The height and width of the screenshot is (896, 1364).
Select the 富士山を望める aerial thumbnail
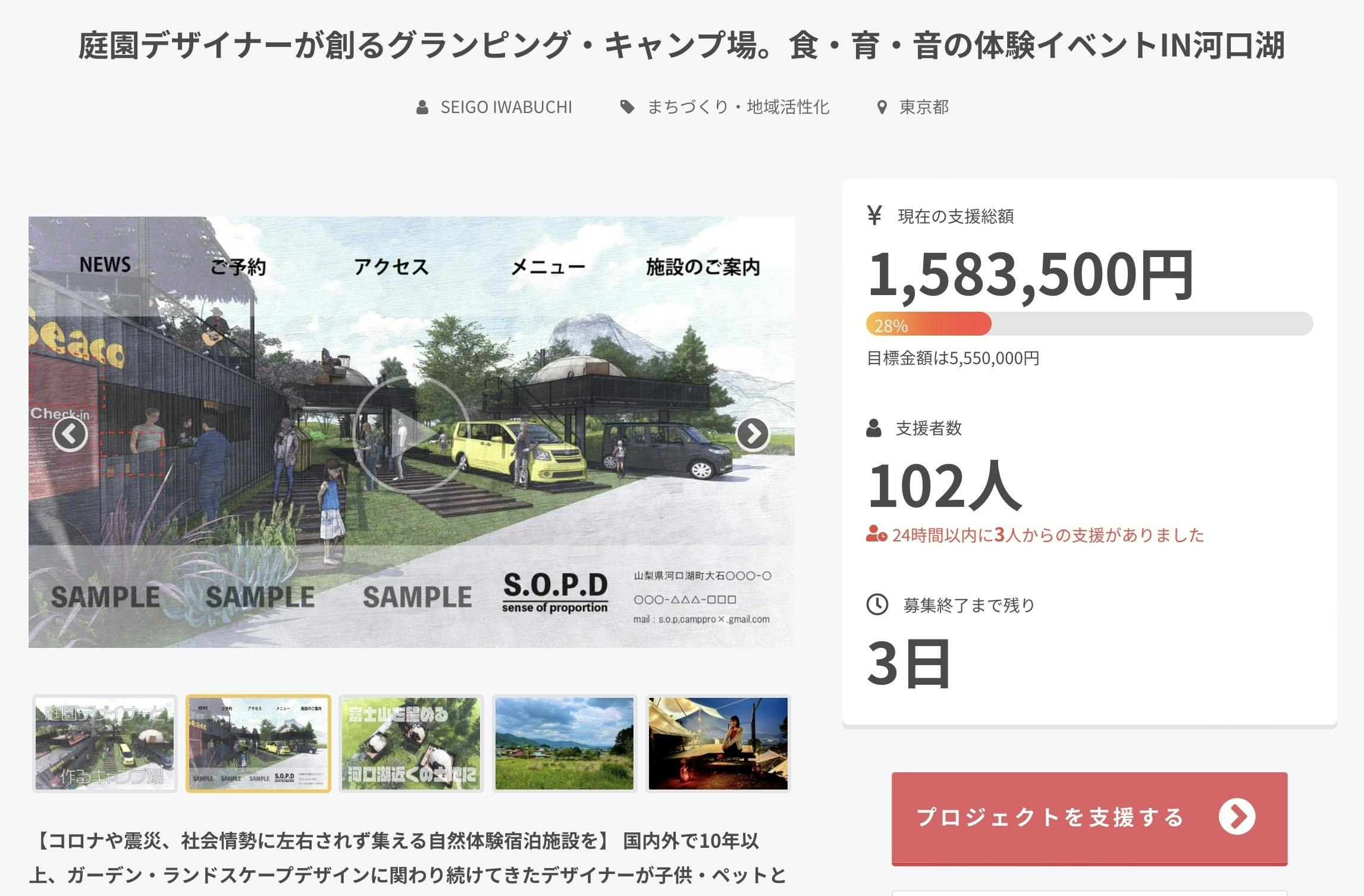[x=411, y=743]
